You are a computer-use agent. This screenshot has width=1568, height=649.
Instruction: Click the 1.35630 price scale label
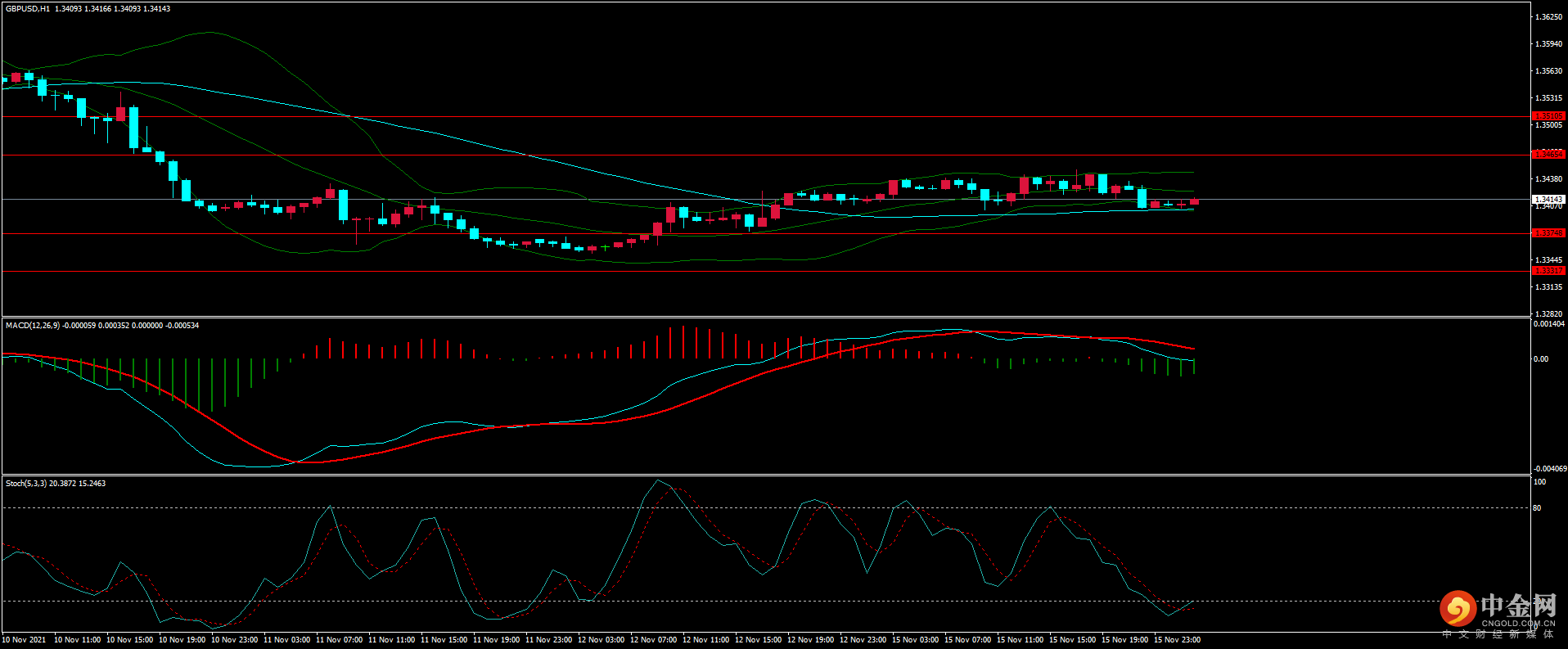coord(1548,71)
